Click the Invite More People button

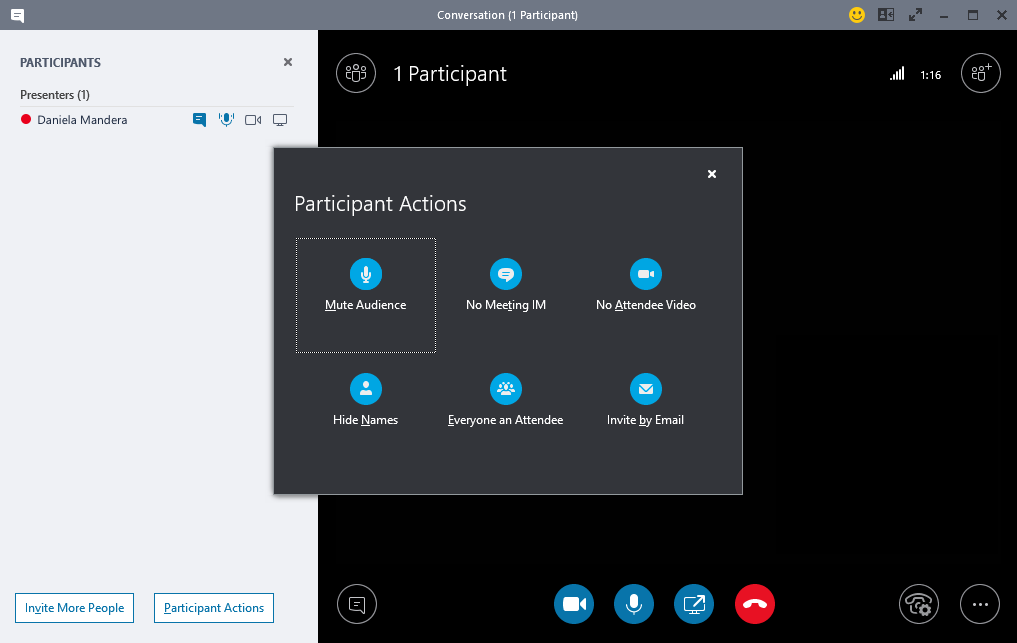74,607
